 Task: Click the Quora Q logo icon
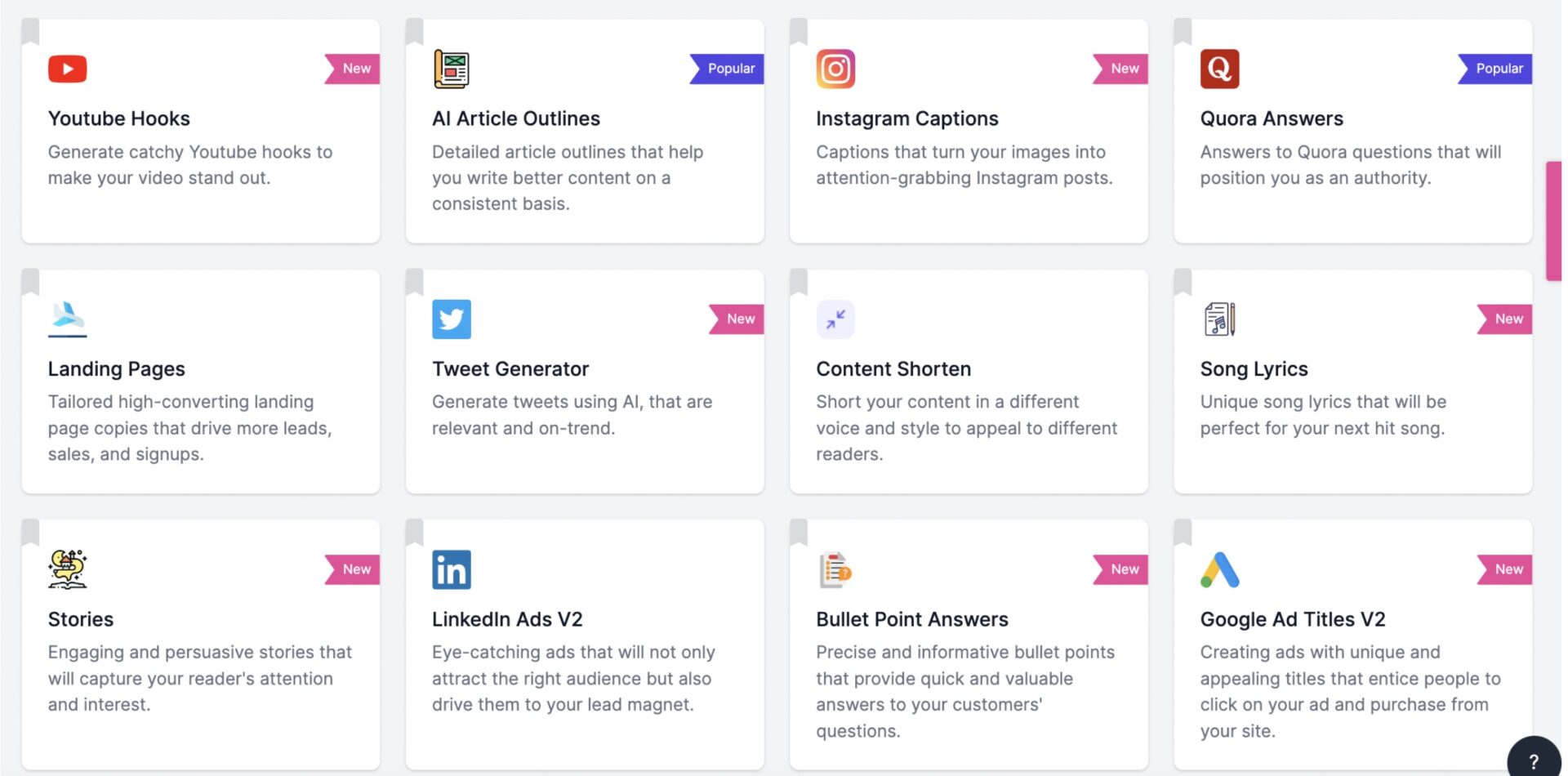(x=1218, y=69)
